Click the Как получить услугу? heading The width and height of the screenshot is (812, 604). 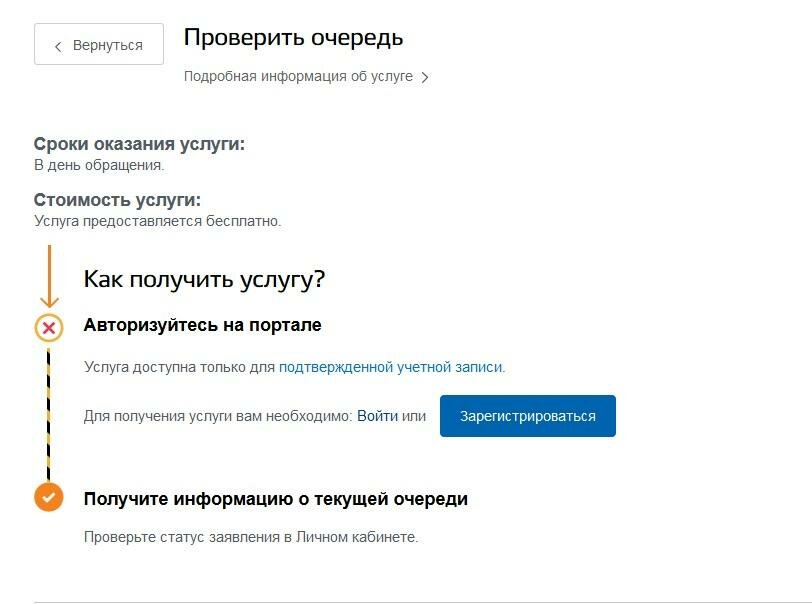tap(204, 279)
